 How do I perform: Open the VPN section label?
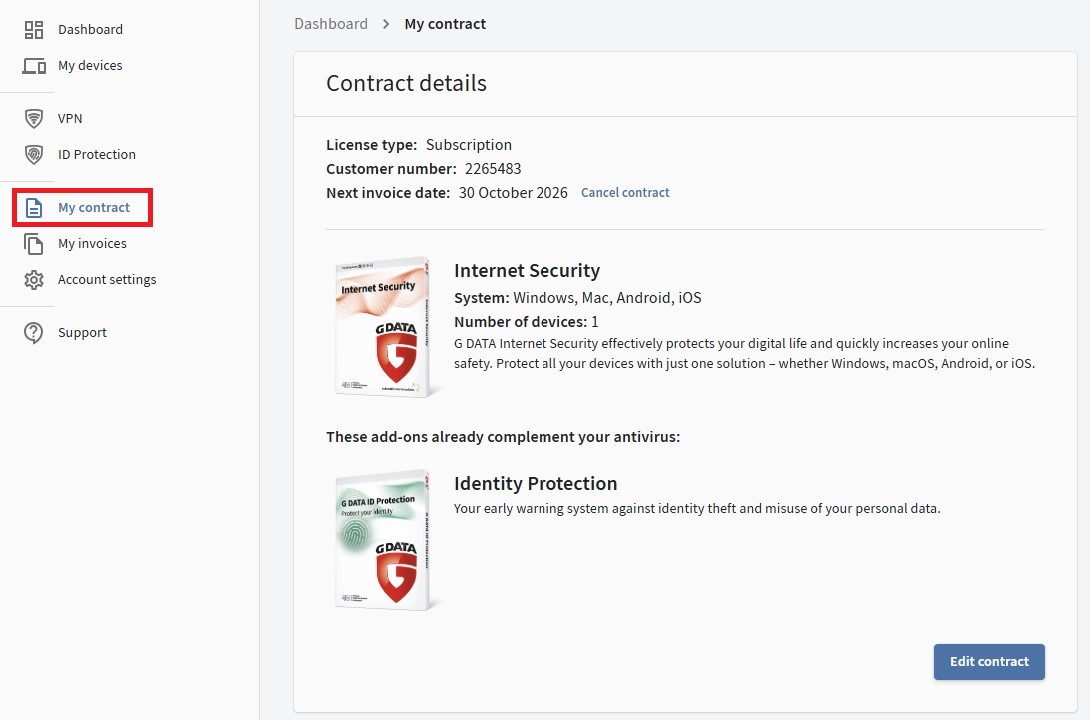tap(70, 119)
